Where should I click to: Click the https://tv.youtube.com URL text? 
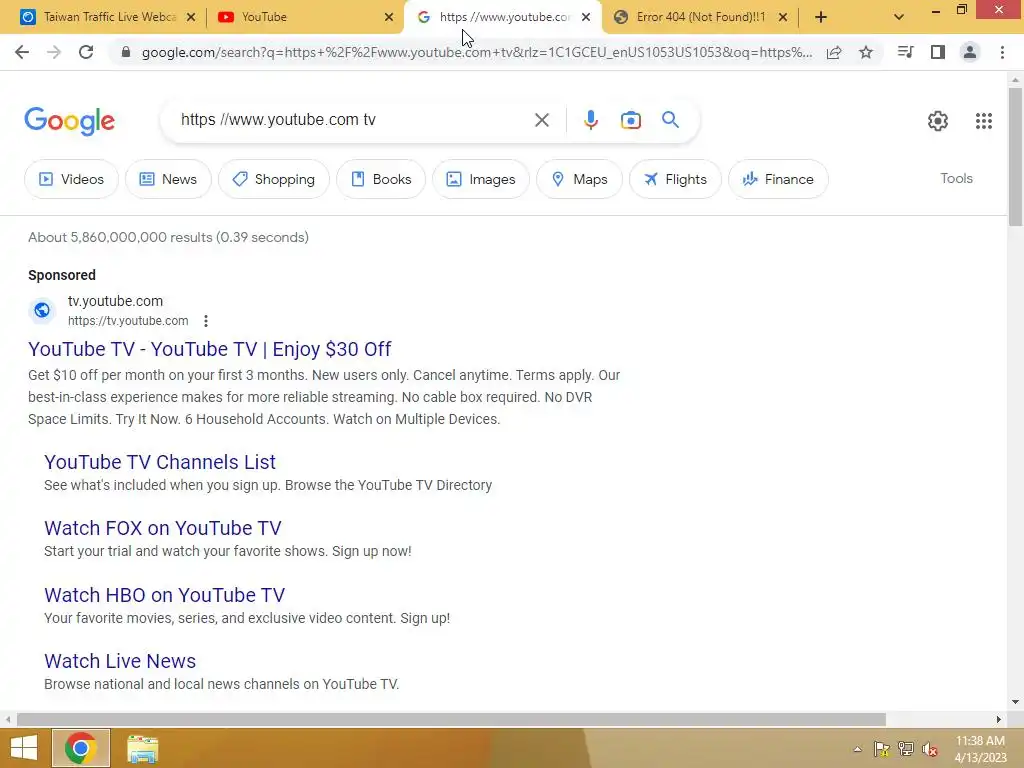tap(128, 321)
